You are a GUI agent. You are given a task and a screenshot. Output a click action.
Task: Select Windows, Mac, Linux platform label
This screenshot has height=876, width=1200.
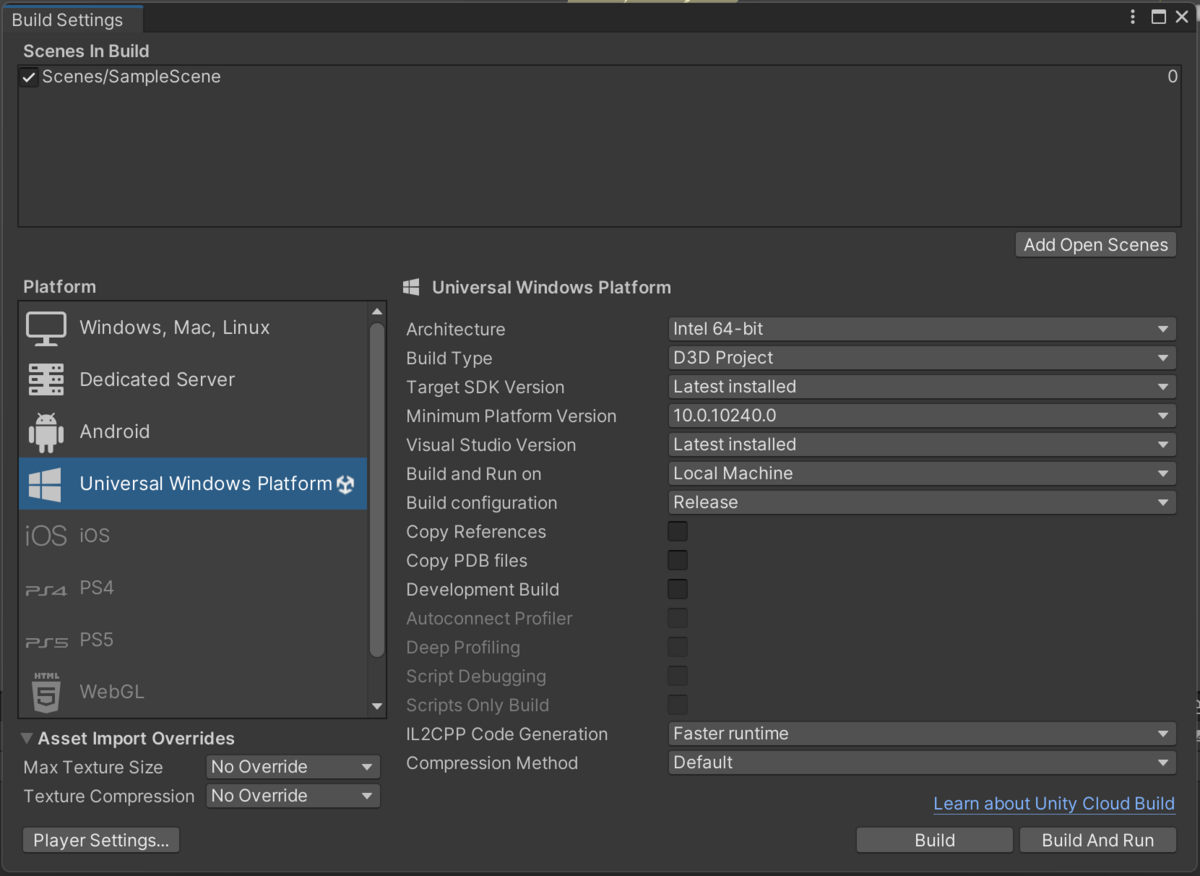175,328
